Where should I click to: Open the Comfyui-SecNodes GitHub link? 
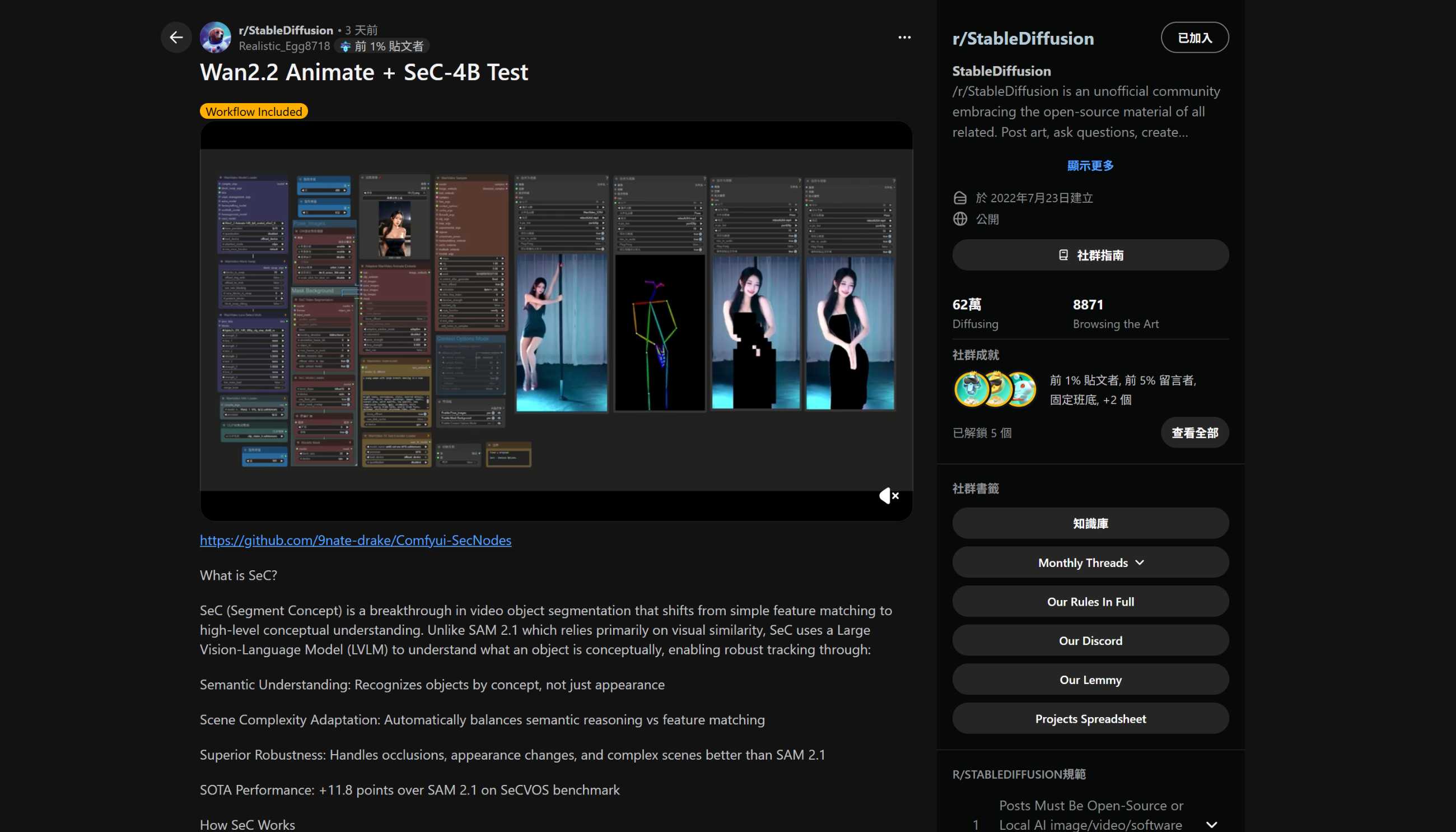click(355, 540)
